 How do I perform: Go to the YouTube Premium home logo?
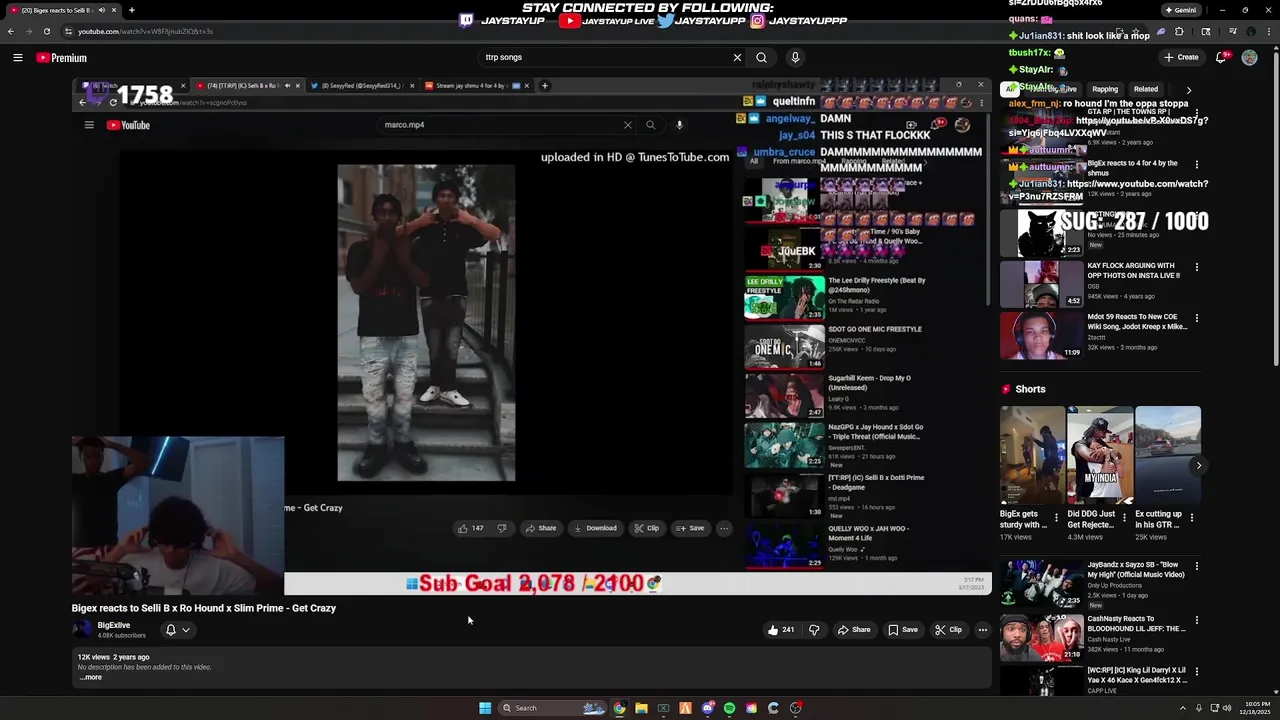(62, 58)
